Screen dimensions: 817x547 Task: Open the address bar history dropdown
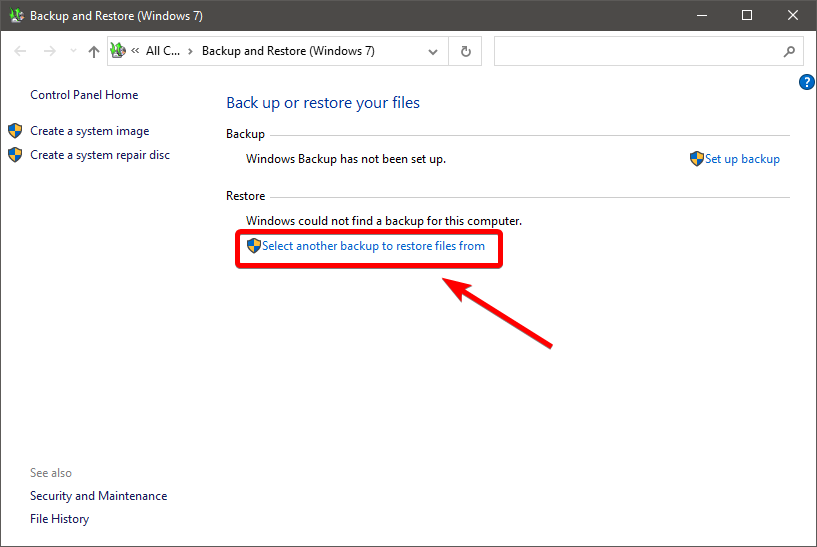click(x=432, y=52)
